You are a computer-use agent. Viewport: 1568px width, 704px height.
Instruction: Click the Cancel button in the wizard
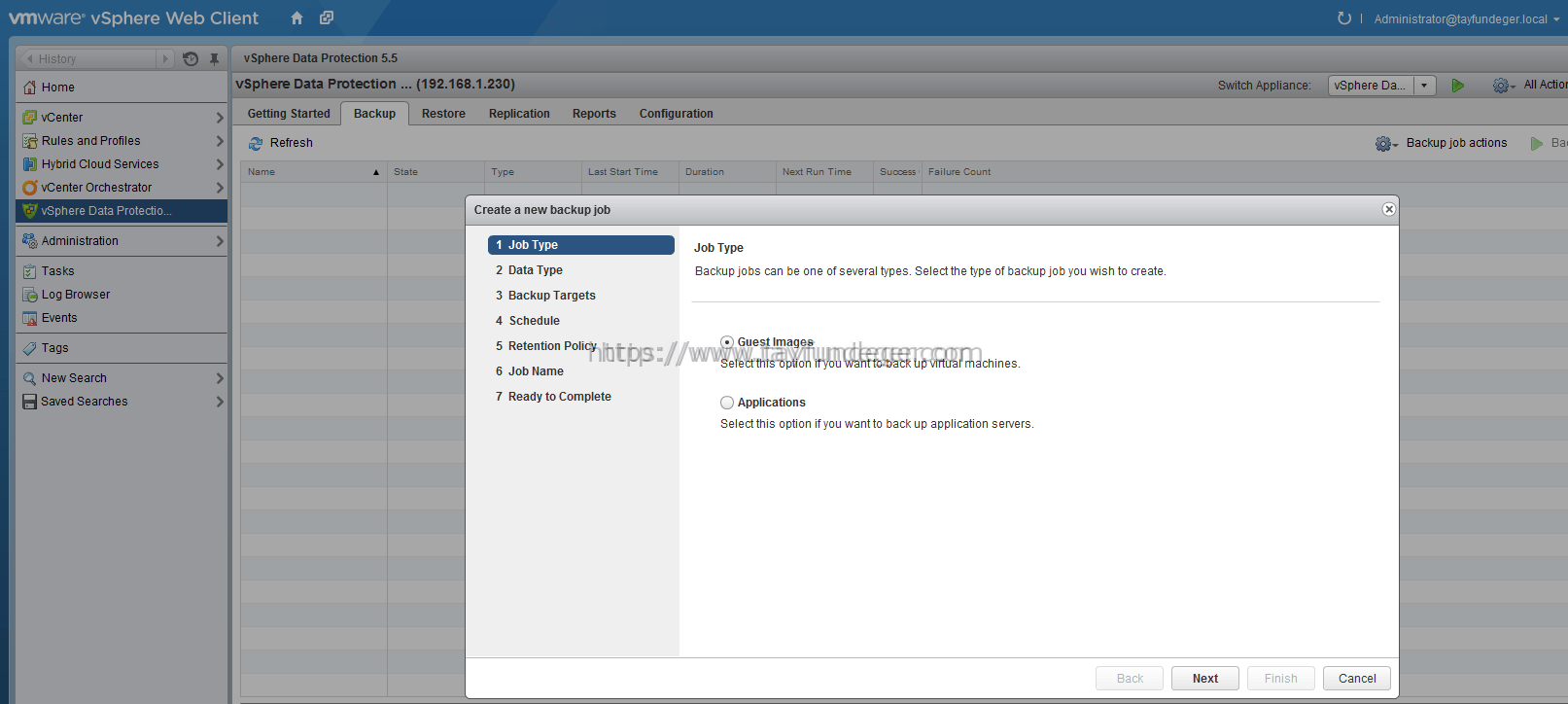[1357, 679]
